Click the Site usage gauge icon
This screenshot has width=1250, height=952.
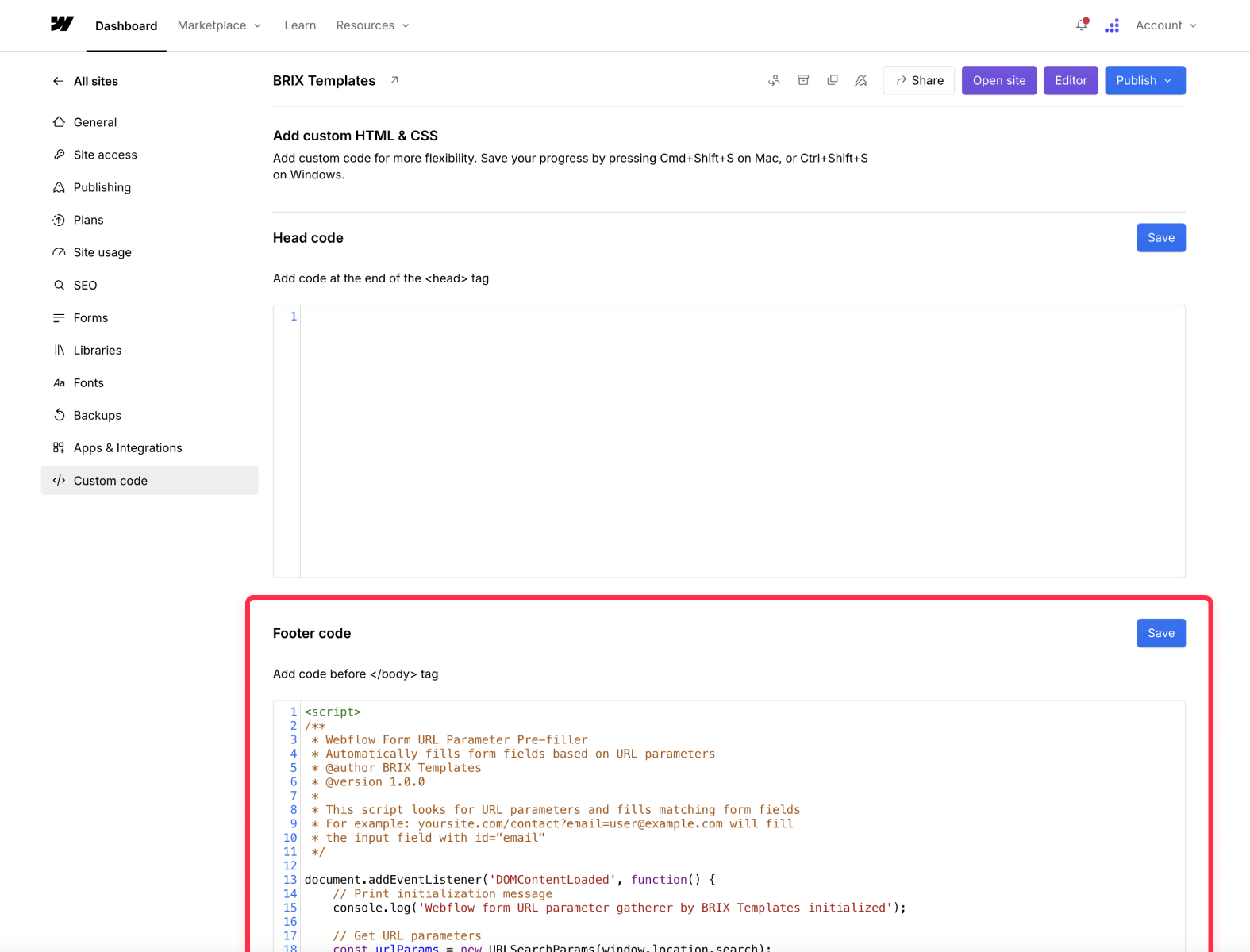pyautogui.click(x=59, y=252)
